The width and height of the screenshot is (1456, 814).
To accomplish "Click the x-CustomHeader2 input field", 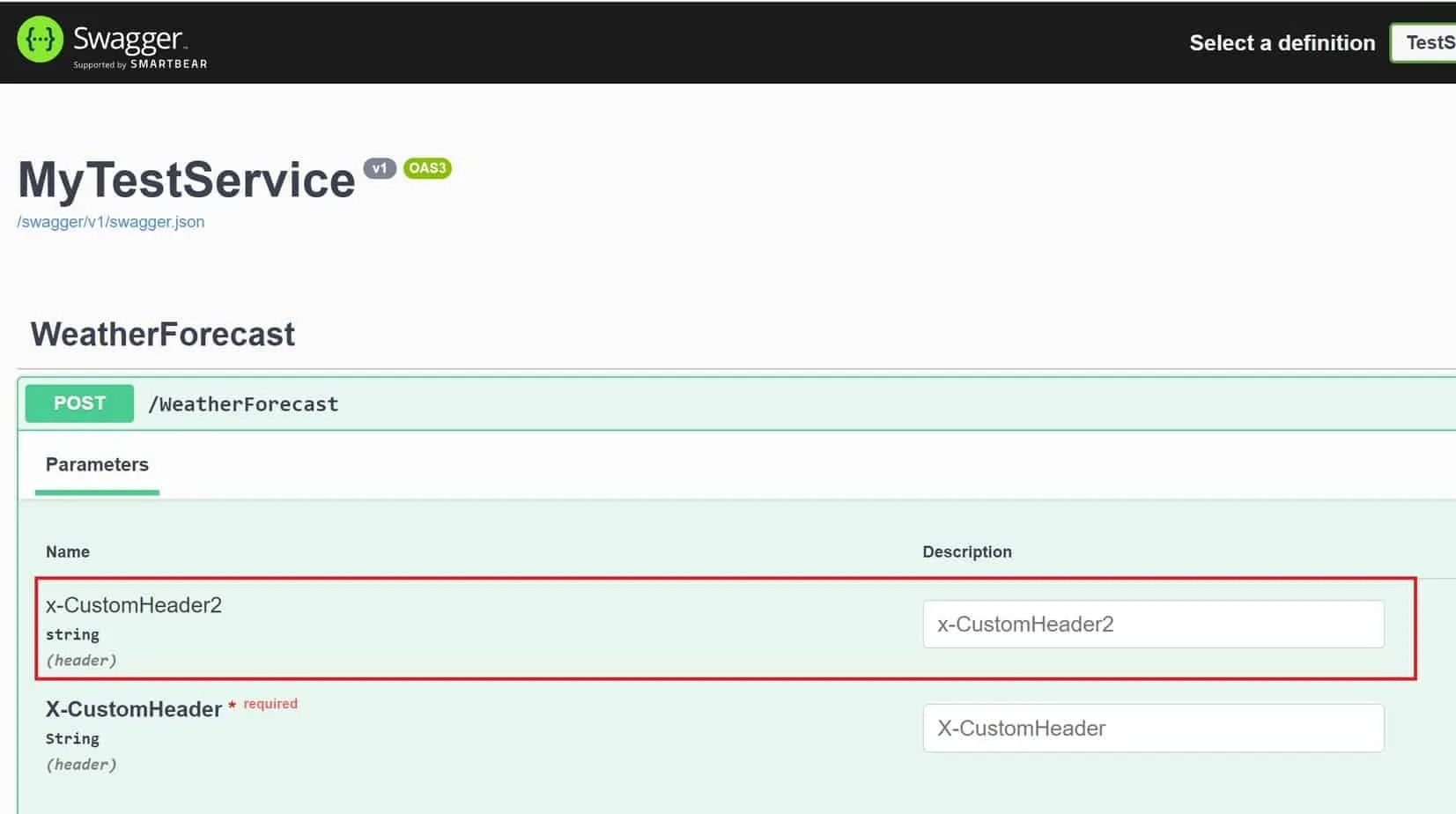I will coord(1153,625).
